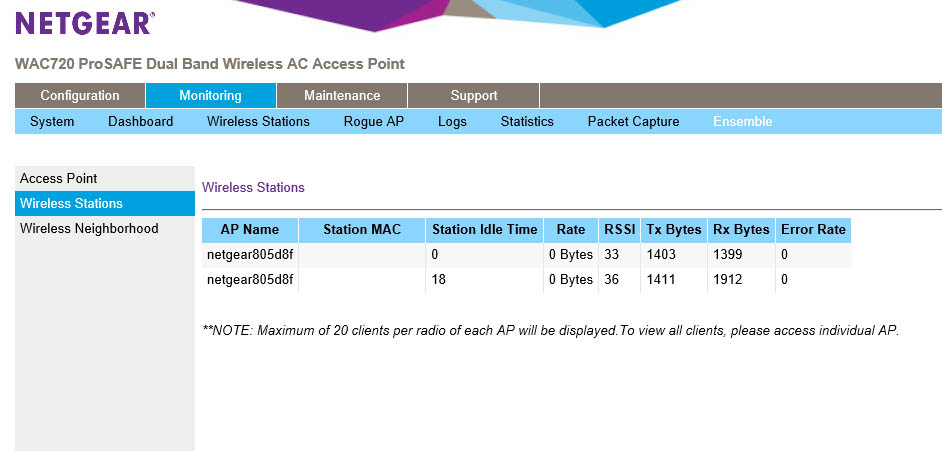
Task: Select Wireless Stations in the sidebar
Action: point(105,204)
